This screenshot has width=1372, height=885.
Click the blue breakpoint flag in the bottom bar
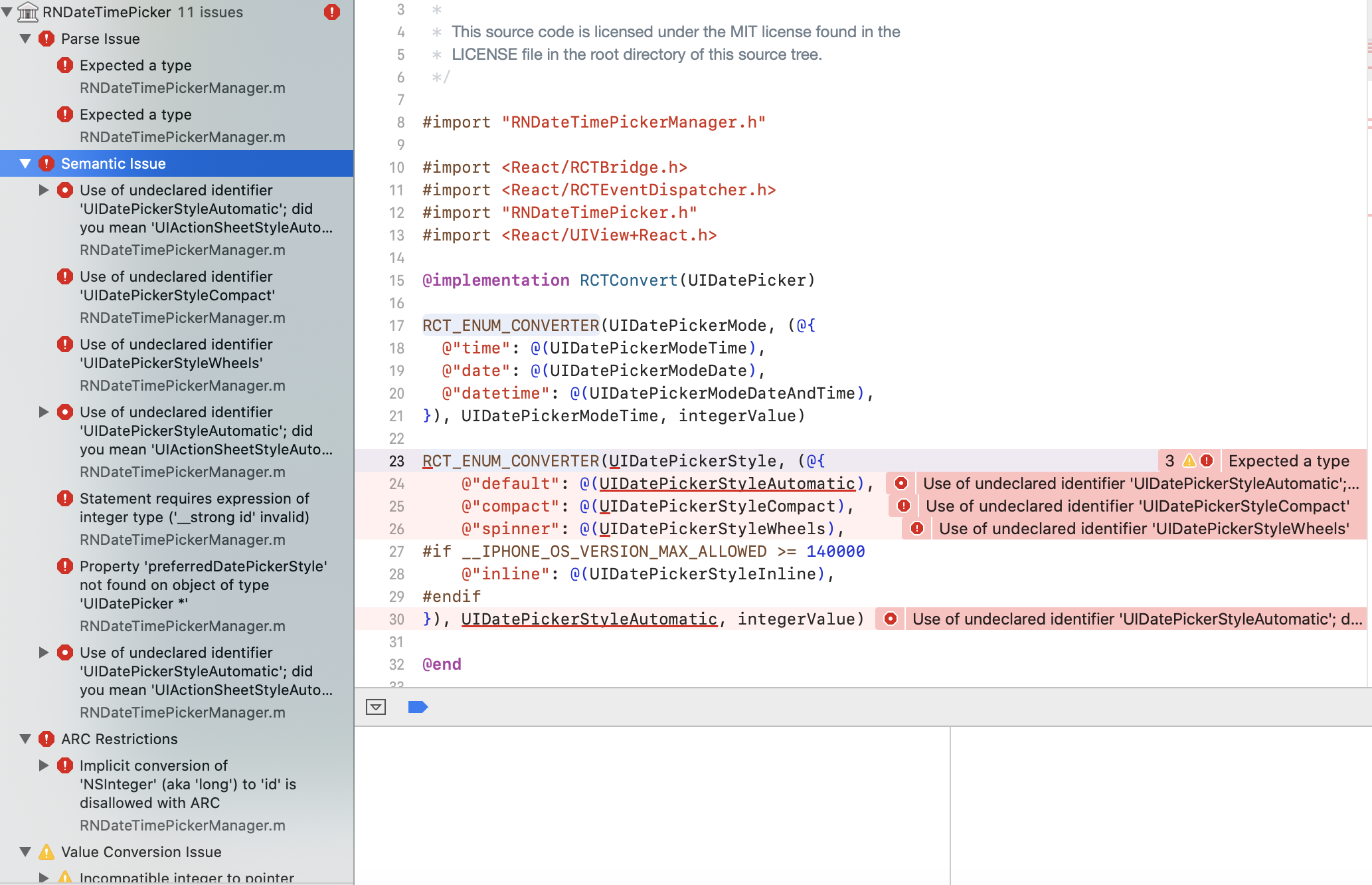point(418,707)
